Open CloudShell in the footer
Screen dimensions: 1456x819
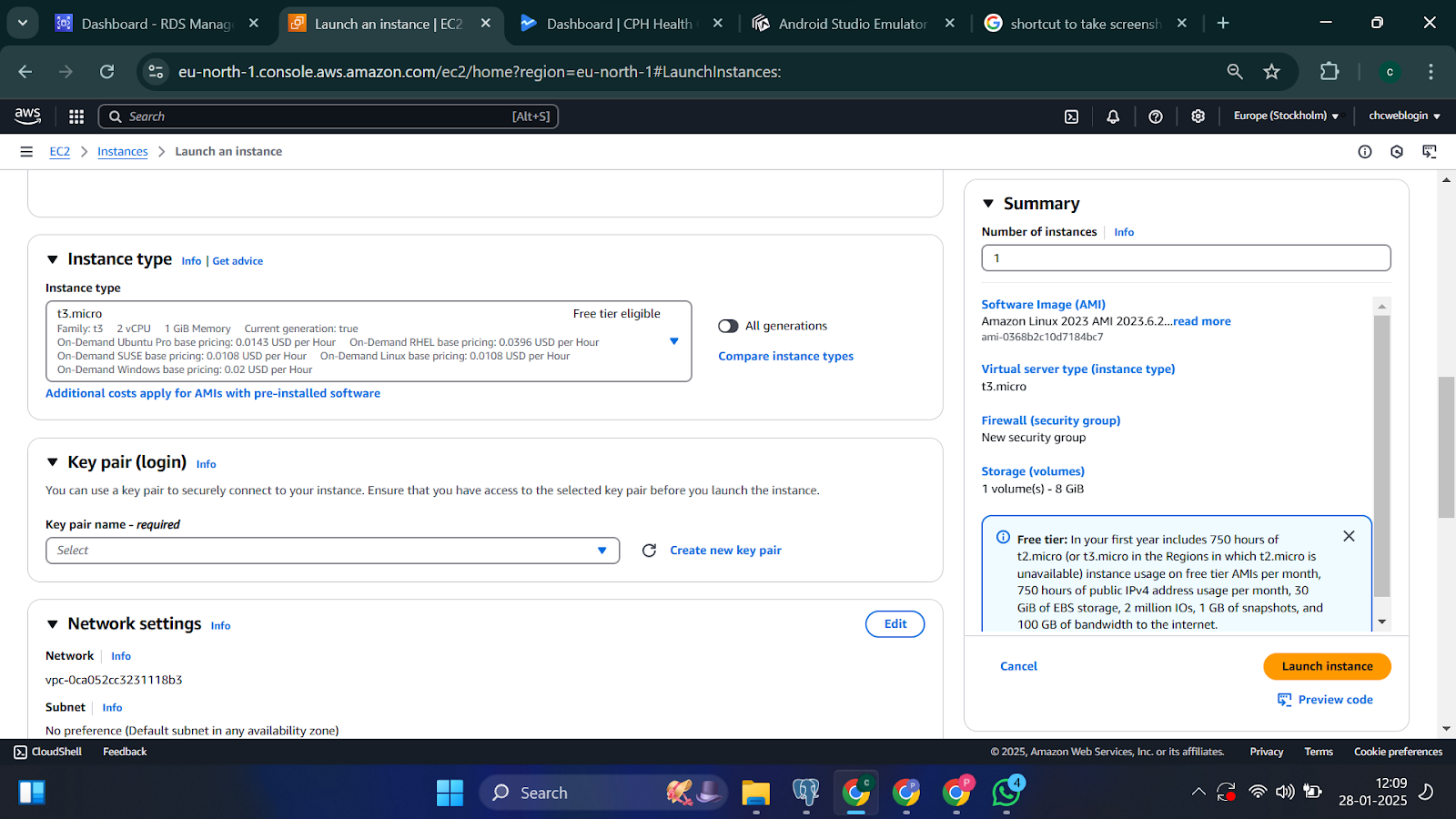[x=47, y=753]
